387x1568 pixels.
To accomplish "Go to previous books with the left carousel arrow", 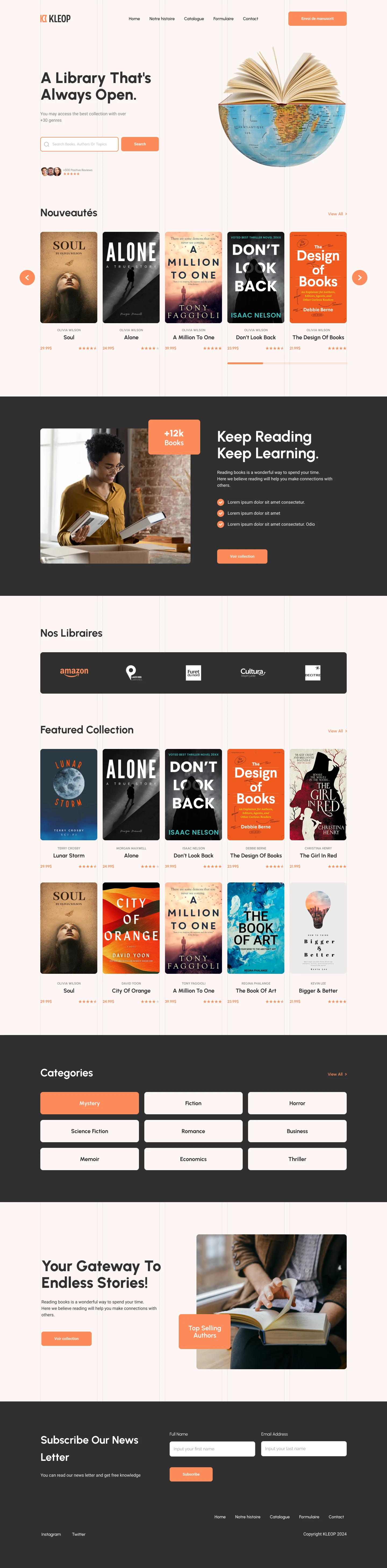I will (27, 277).
